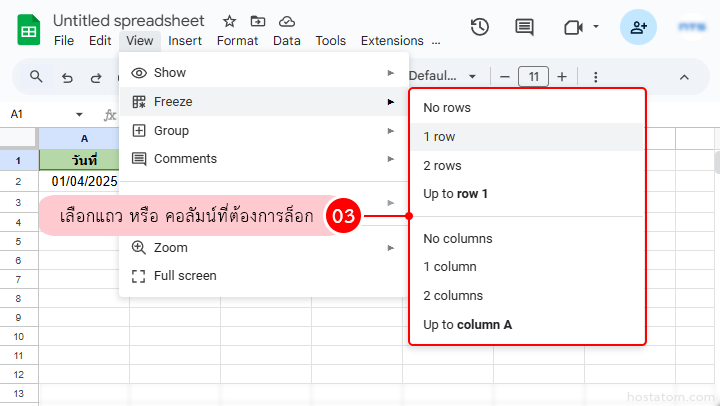Search the menus magnifier icon

[x=36, y=77]
